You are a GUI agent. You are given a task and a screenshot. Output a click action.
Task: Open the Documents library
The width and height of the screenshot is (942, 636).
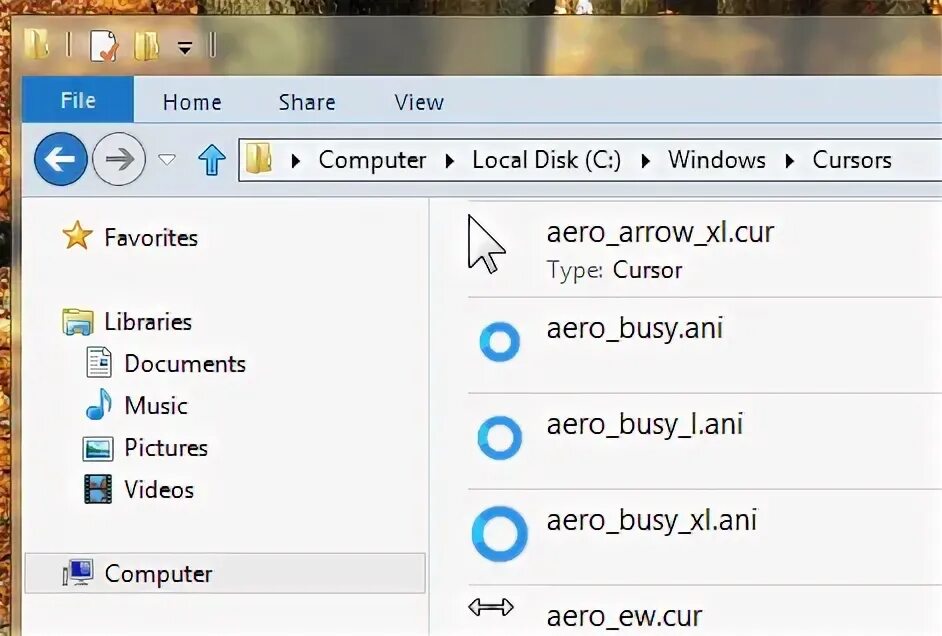(x=185, y=364)
